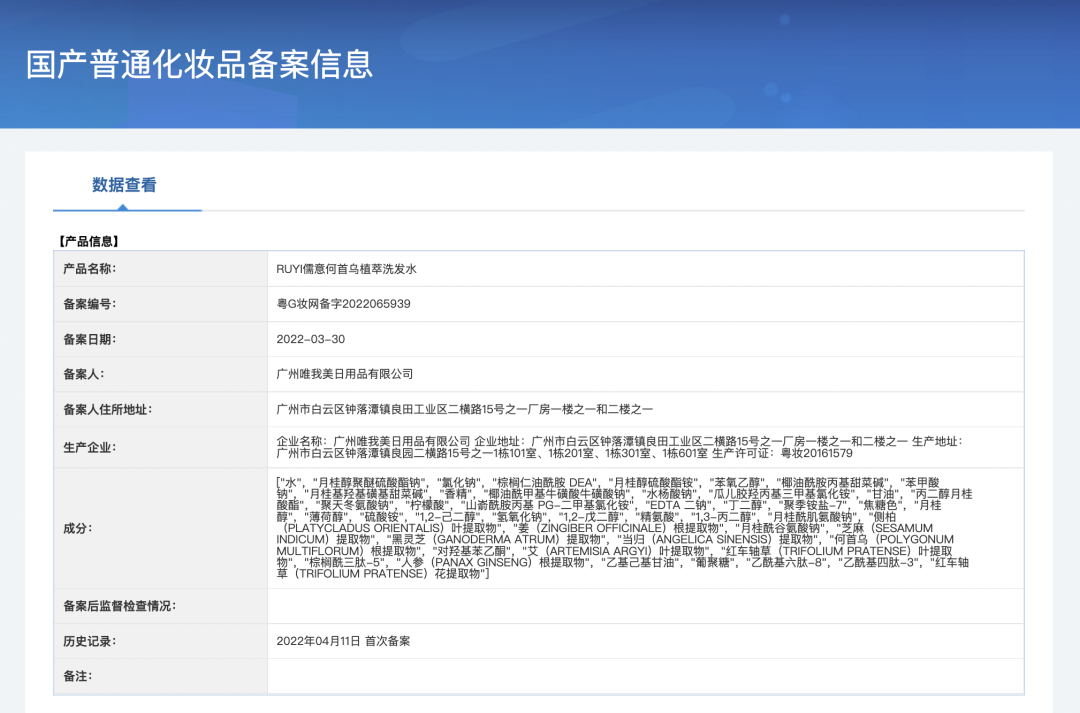
Task: Click the 产品名称 row label
Action: click(90, 269)
